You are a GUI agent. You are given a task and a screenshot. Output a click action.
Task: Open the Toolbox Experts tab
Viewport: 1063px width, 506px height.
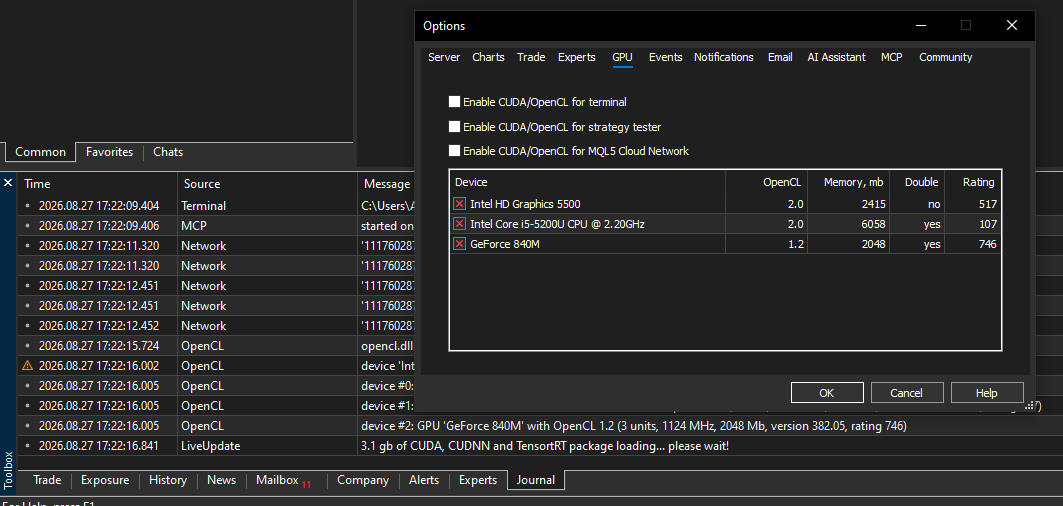click(x=478, y=480)
